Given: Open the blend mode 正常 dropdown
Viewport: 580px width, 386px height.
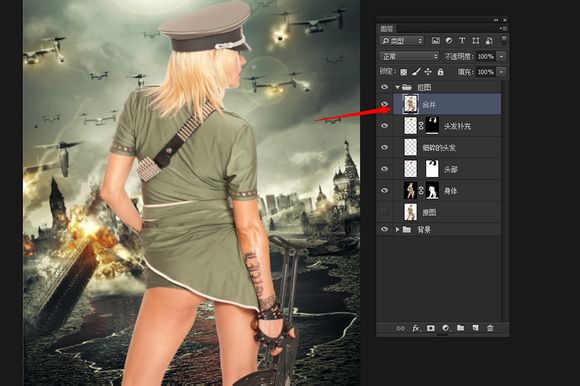Looking at the screenshot, I should coord(409,56).
